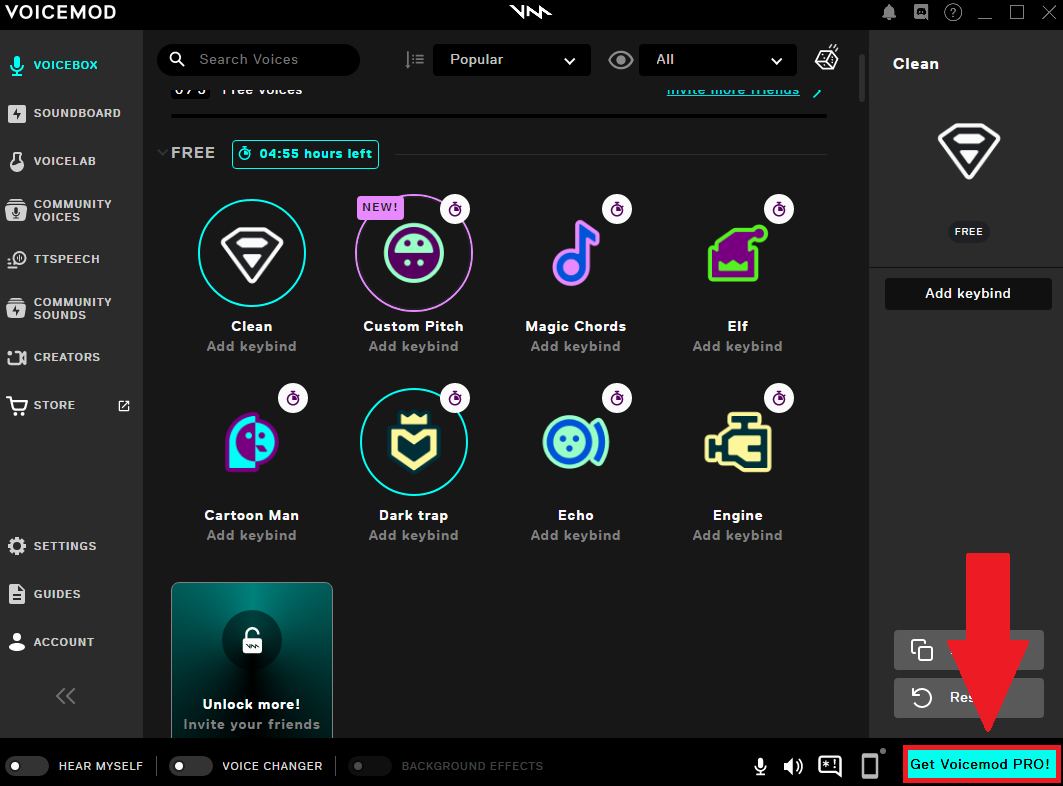Open Guides in the sidebar

[57, 594]
